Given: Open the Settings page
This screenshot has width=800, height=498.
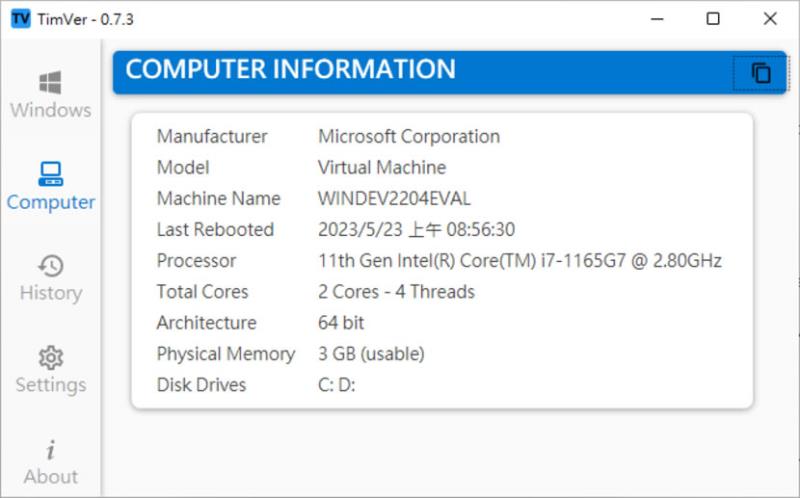Looking at the screenshot, I should tap(51, 370).
